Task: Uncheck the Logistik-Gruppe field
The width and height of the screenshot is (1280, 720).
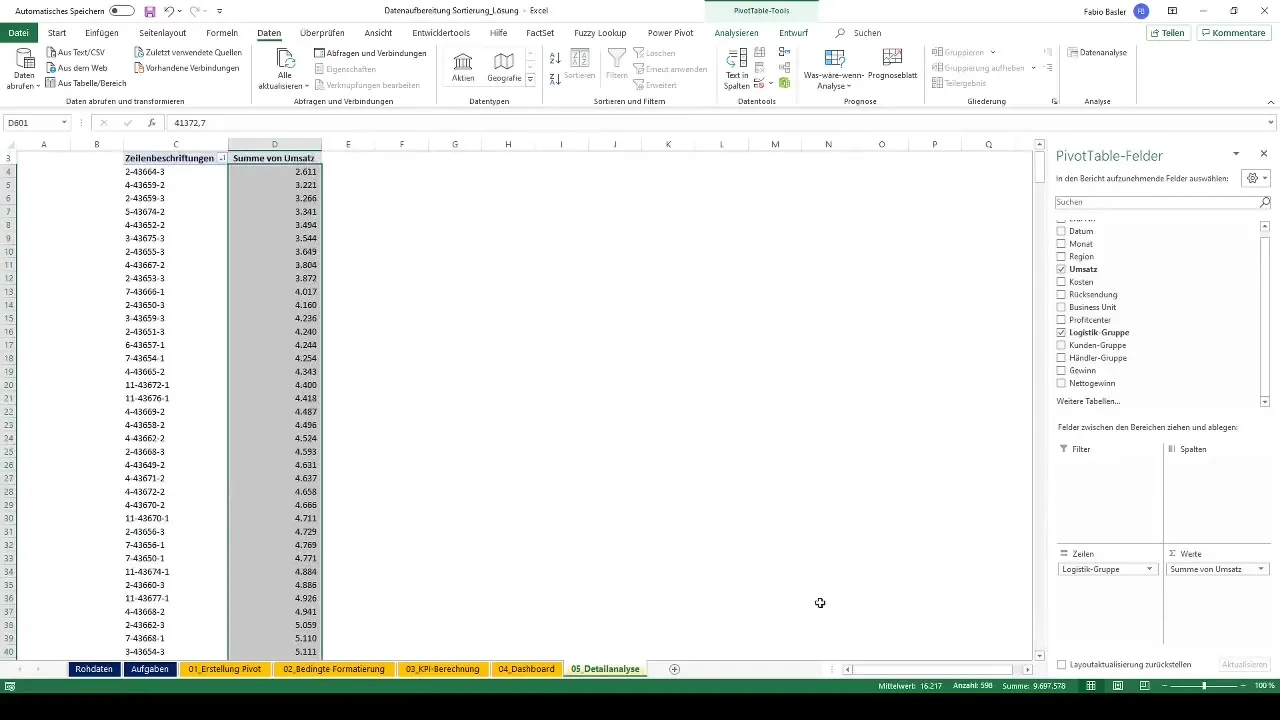Action: 1062,332
